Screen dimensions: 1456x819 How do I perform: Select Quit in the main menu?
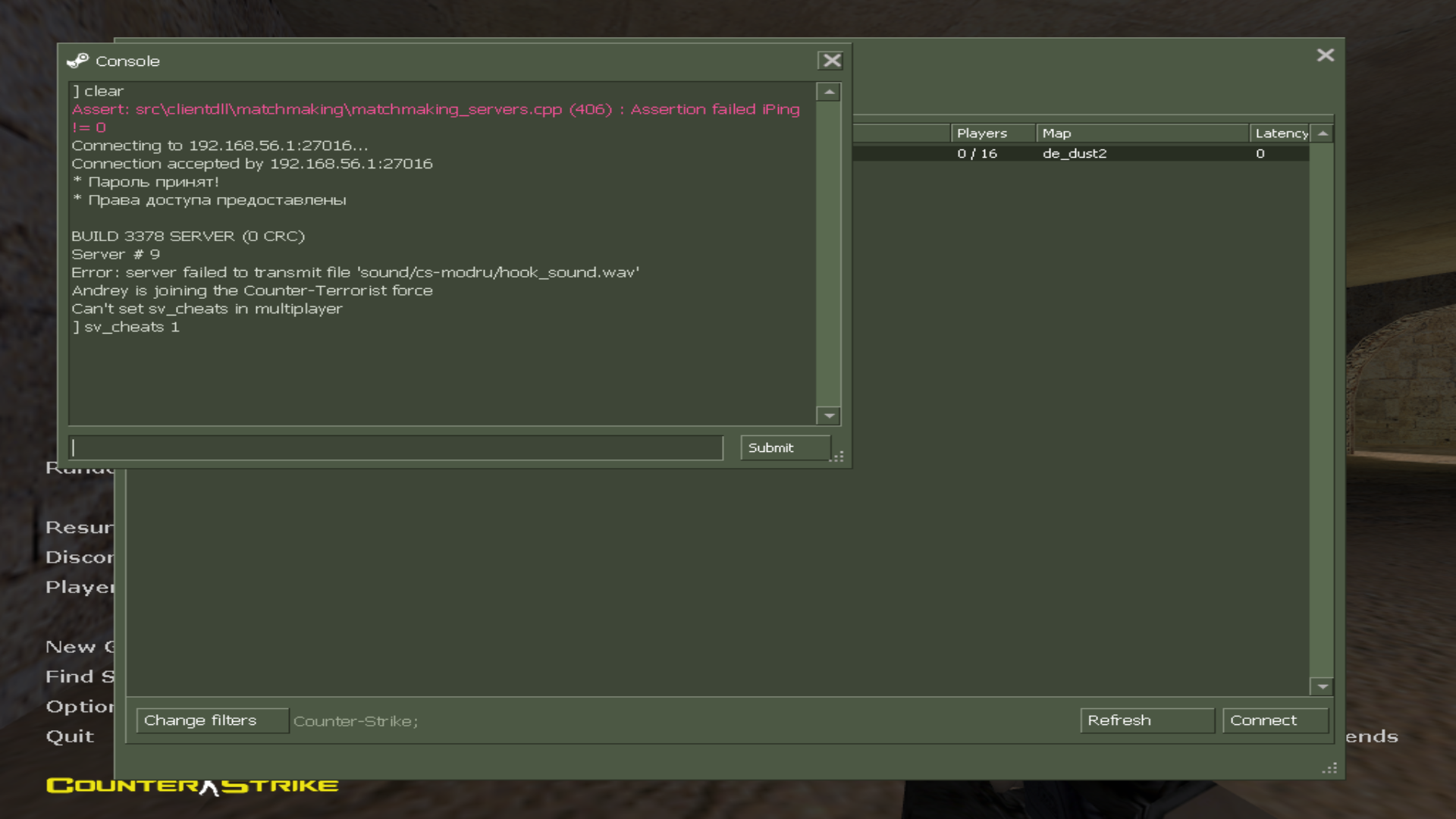click(x=70, y=736)
